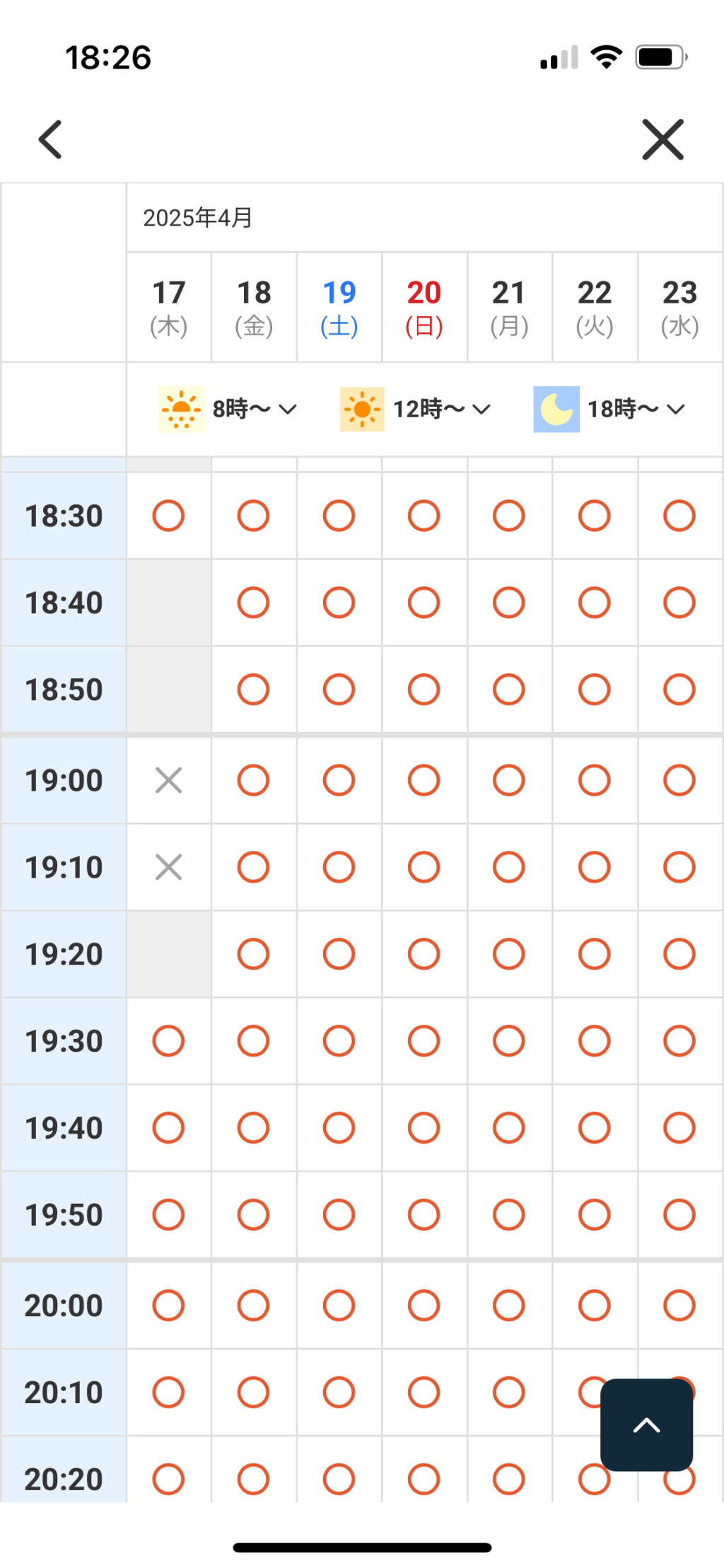Viewport: 724px width, 1568px height.
Task: Select 18:30 slot on Thursday the 17th
Action: coord(168,516)
